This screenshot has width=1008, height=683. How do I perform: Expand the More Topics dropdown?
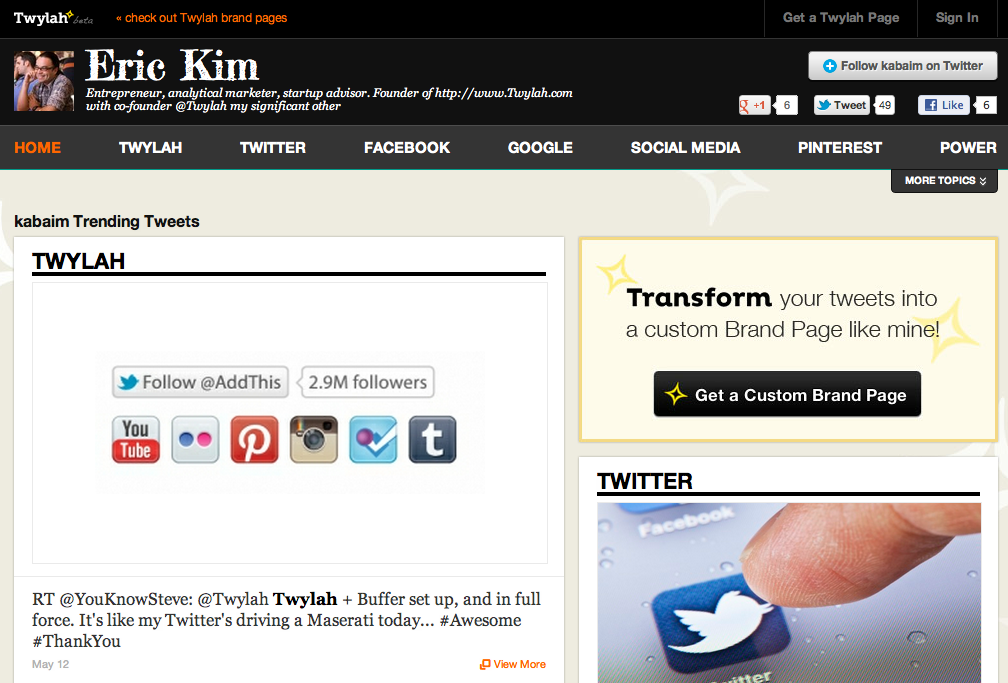tap(944, 181)
